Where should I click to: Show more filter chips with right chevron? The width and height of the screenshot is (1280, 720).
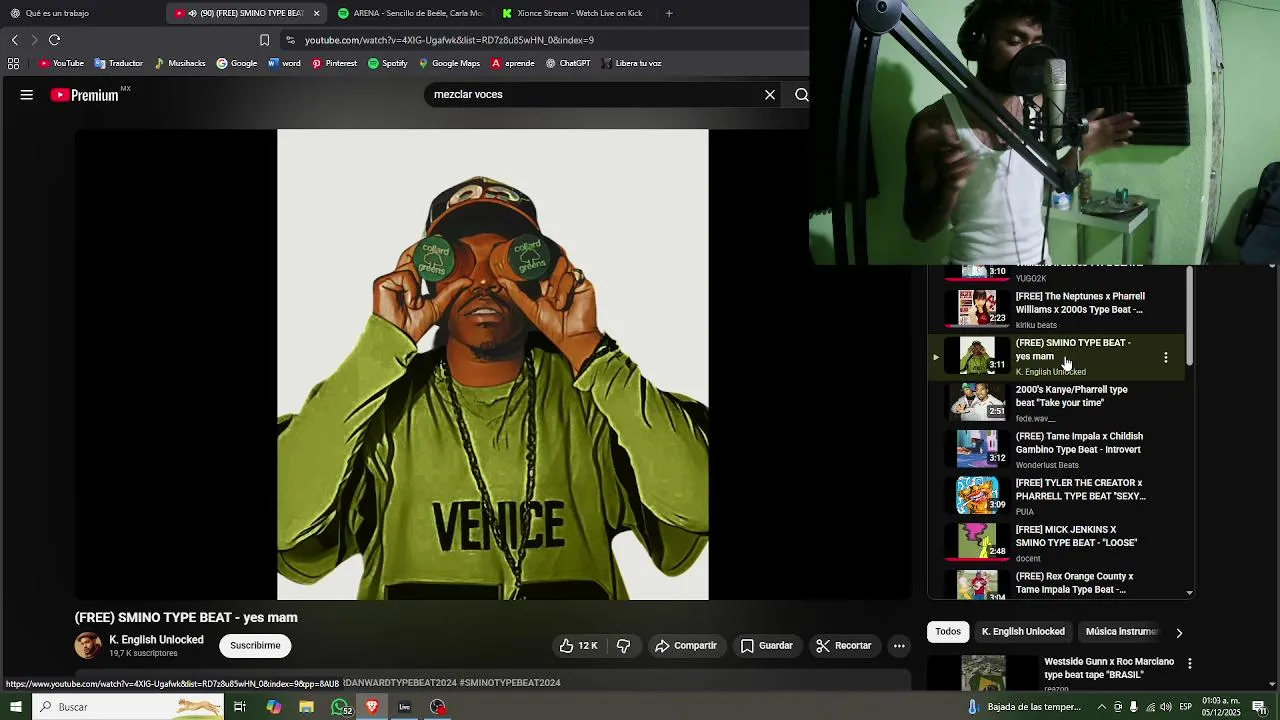pyautogui.click(x=1179, y=632)
